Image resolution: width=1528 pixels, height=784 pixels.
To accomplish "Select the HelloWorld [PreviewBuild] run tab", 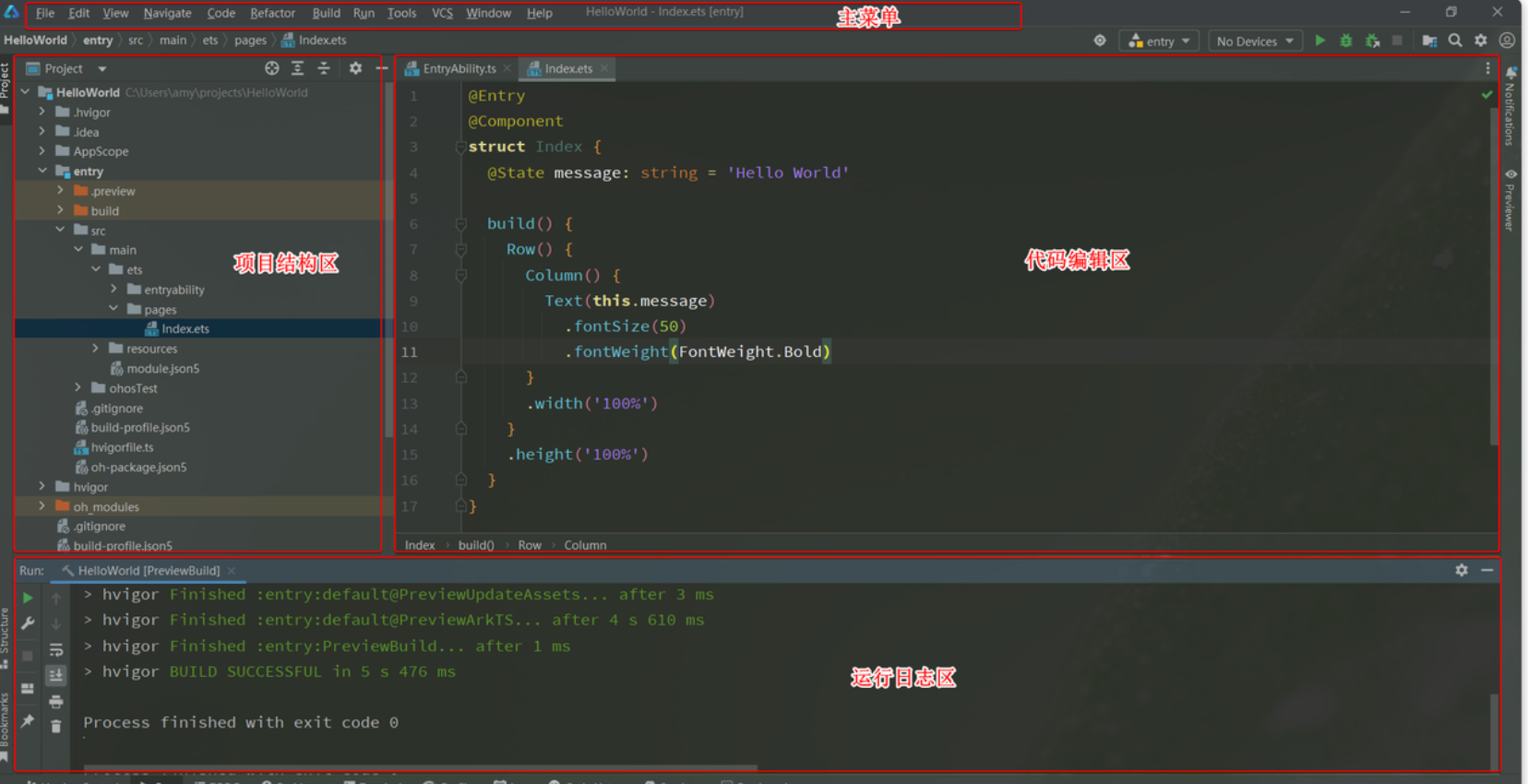I will (x=149, y=571).
